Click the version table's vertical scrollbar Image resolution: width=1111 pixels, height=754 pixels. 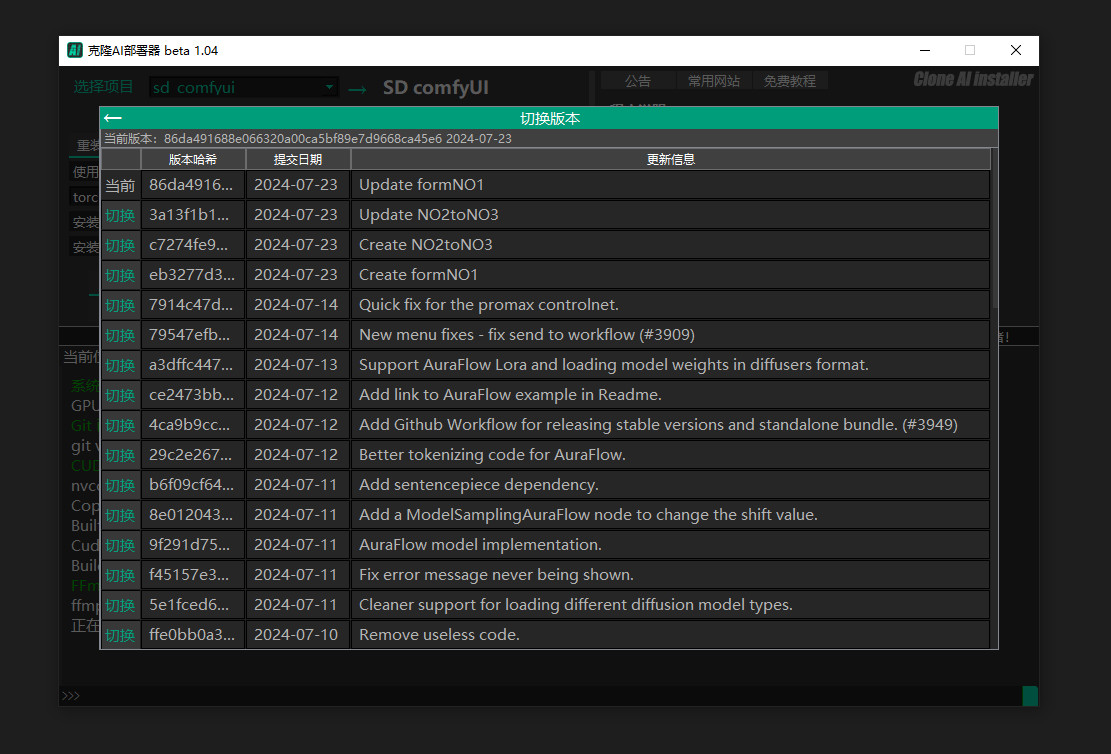pyautogui.click(x=994, y=228)
